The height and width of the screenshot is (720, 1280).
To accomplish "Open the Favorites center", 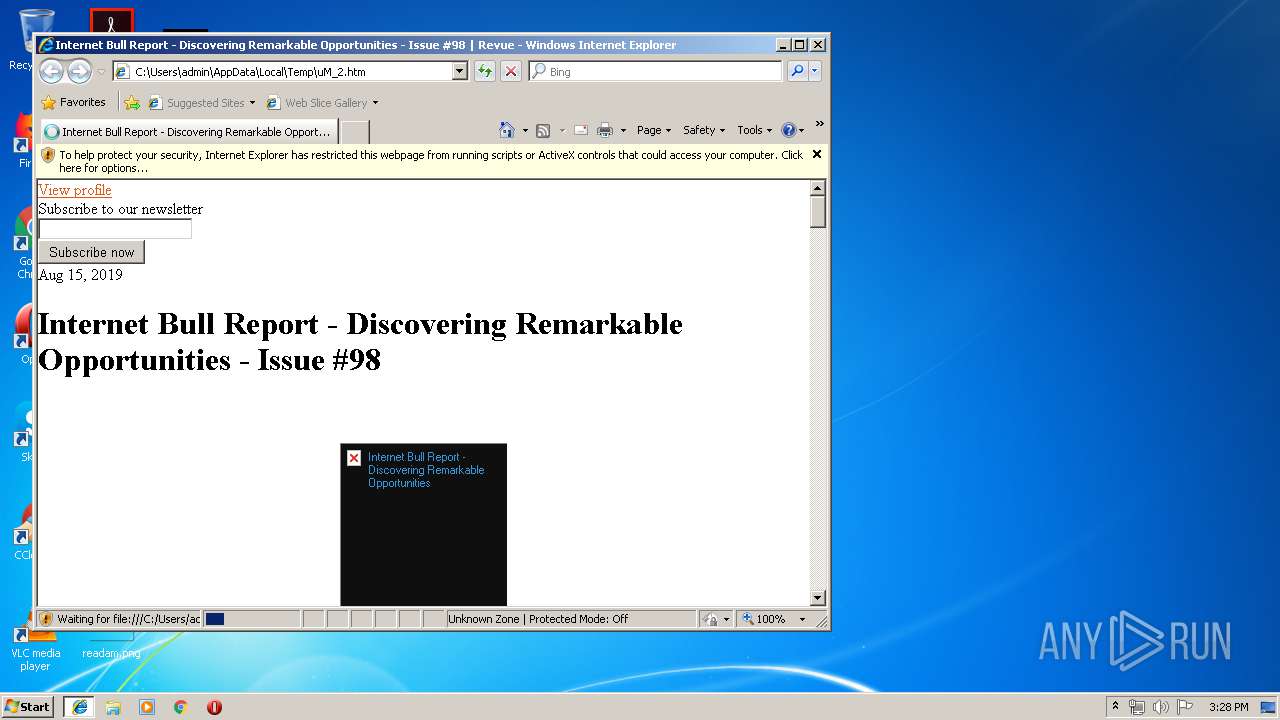I will pyautogui.click(x=73, y=102).
